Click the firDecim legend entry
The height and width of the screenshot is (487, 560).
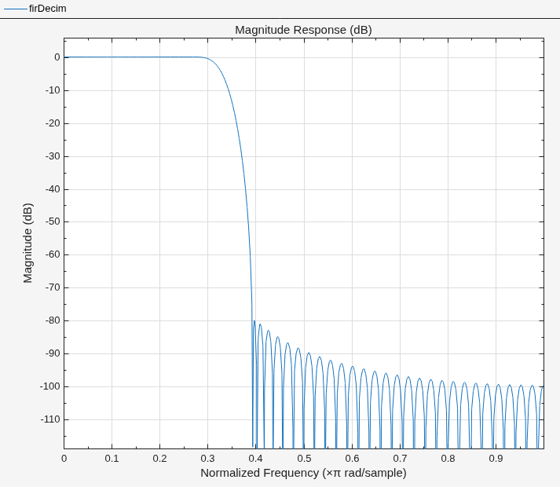(35, 8)
